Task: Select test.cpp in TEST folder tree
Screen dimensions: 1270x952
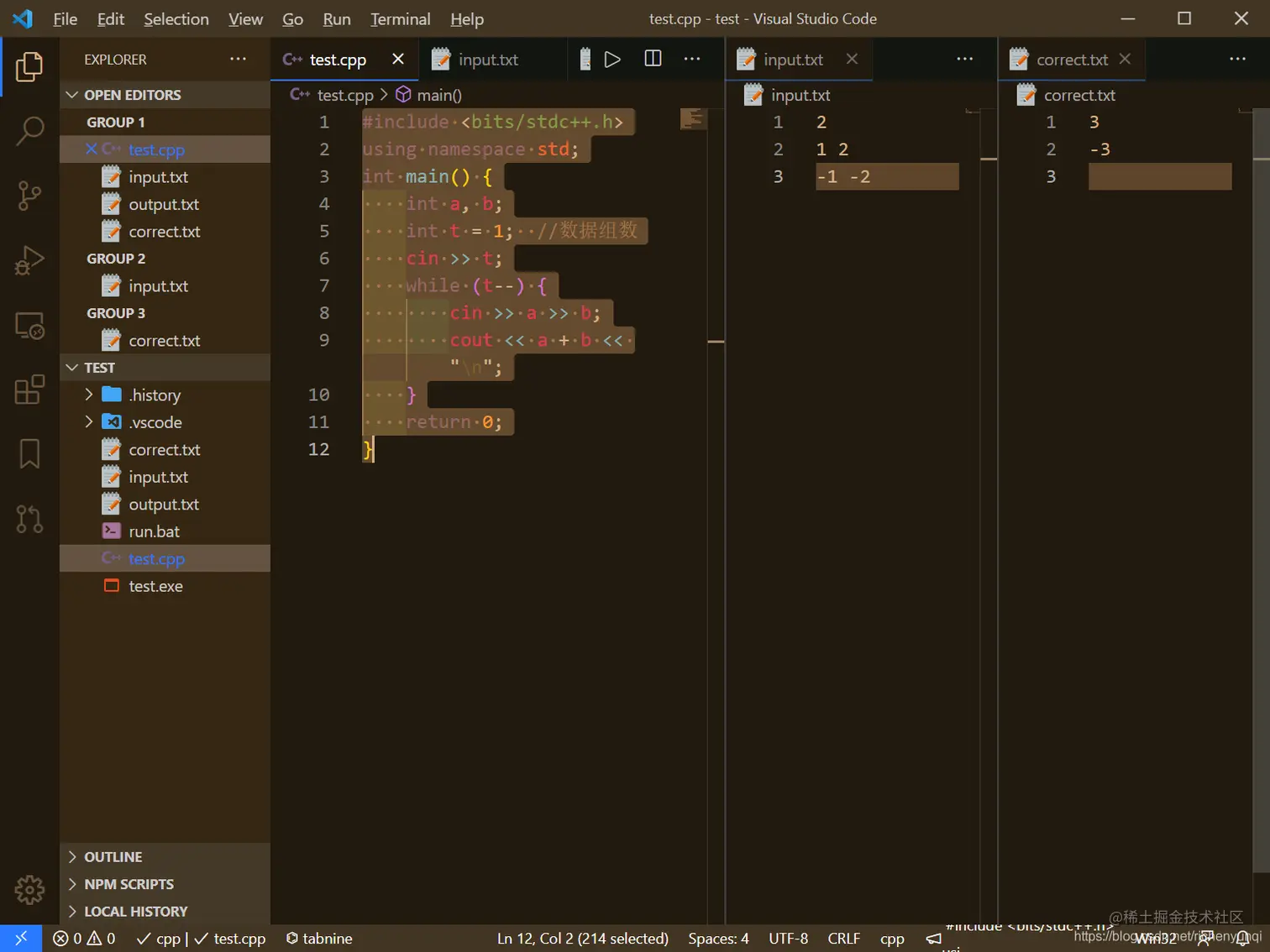Action: pos(165,558)
